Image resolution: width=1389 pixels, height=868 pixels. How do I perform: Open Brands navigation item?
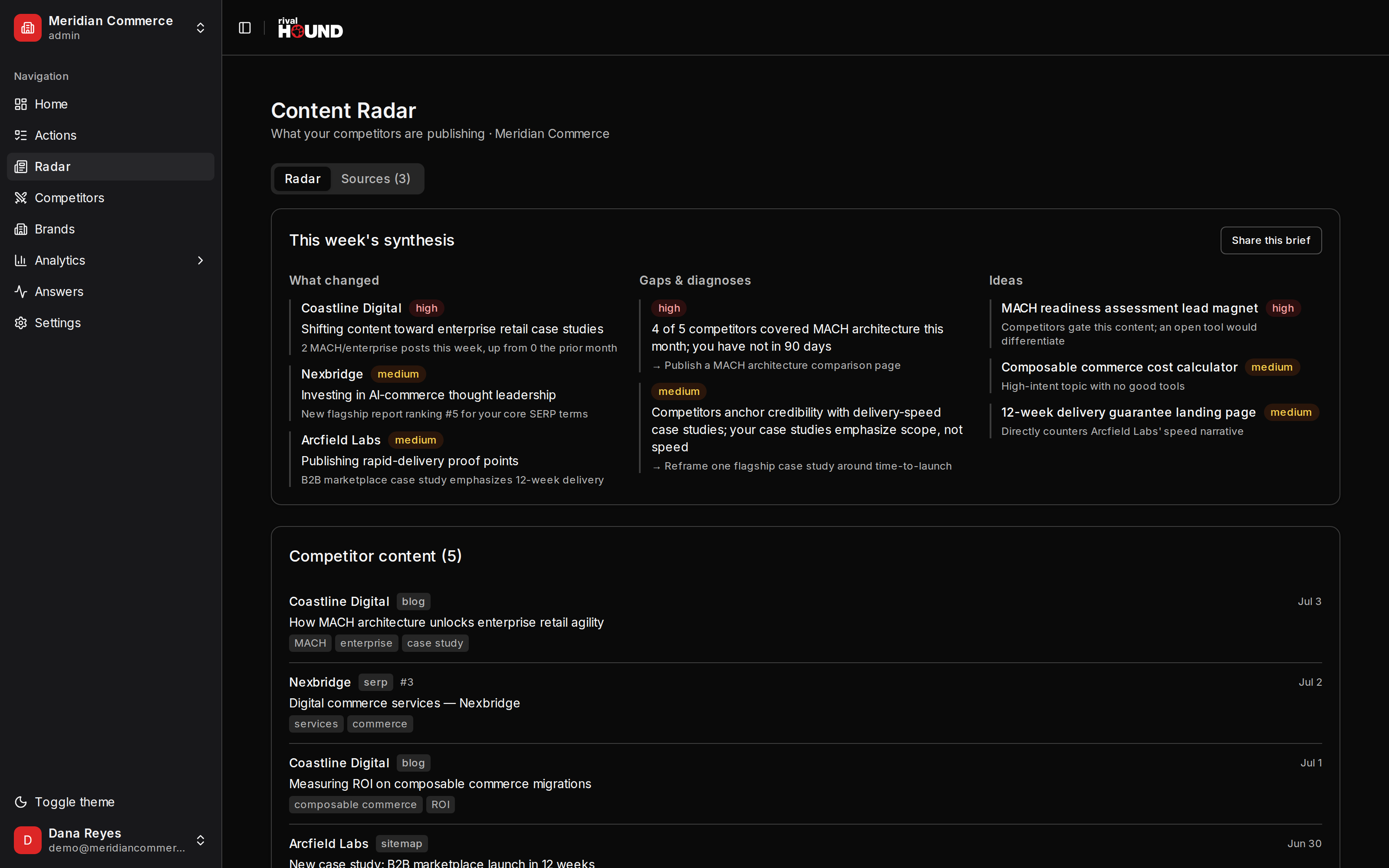[110, 229]
